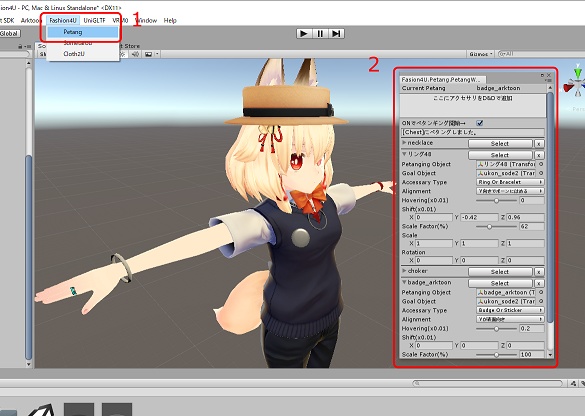Open the Arktoon menu

click(31, 20)
